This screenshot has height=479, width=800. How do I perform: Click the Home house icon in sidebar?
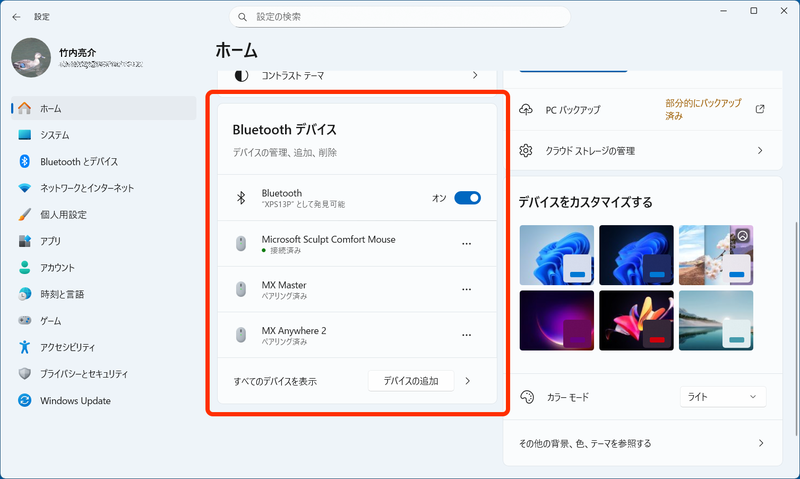pos(24,108)
